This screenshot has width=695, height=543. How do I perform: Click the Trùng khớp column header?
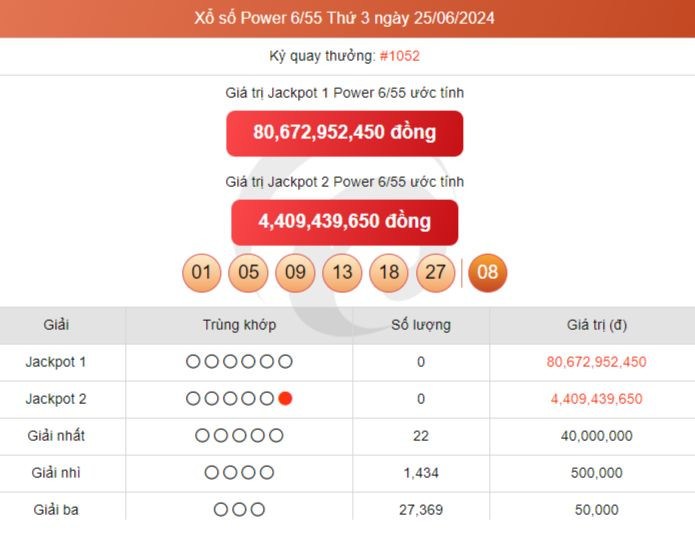pos(239,325)
